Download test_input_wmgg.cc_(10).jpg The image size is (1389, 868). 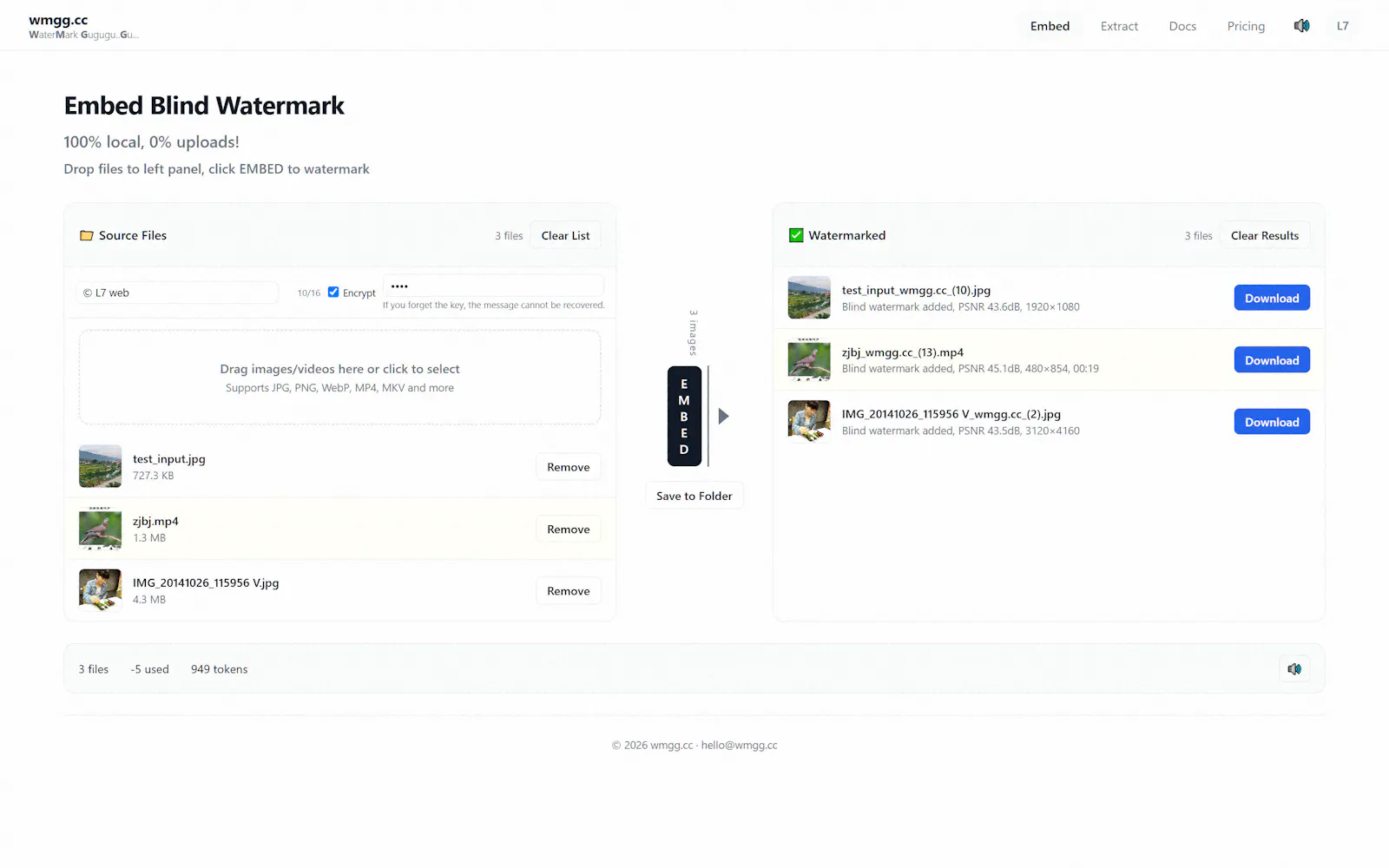tap(1272, 298)
